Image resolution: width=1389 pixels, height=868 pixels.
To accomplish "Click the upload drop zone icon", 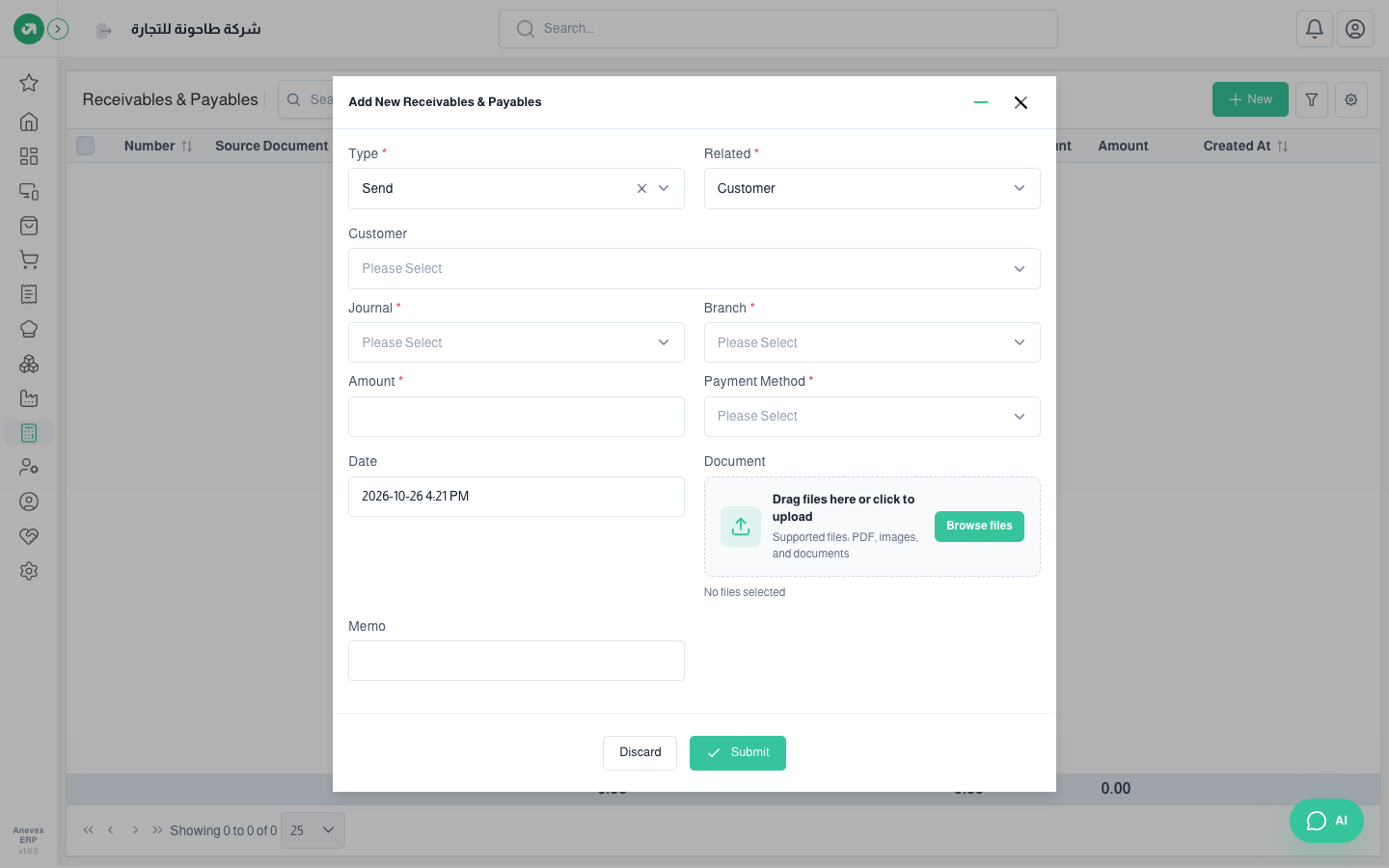I will [x=741, y=527].
